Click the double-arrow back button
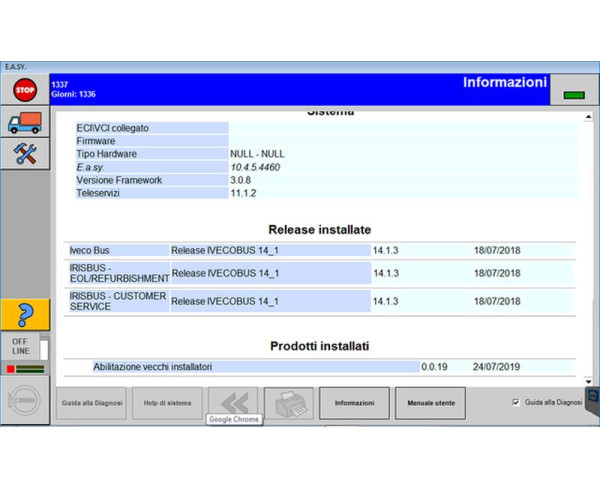 [x=232, y=402]
